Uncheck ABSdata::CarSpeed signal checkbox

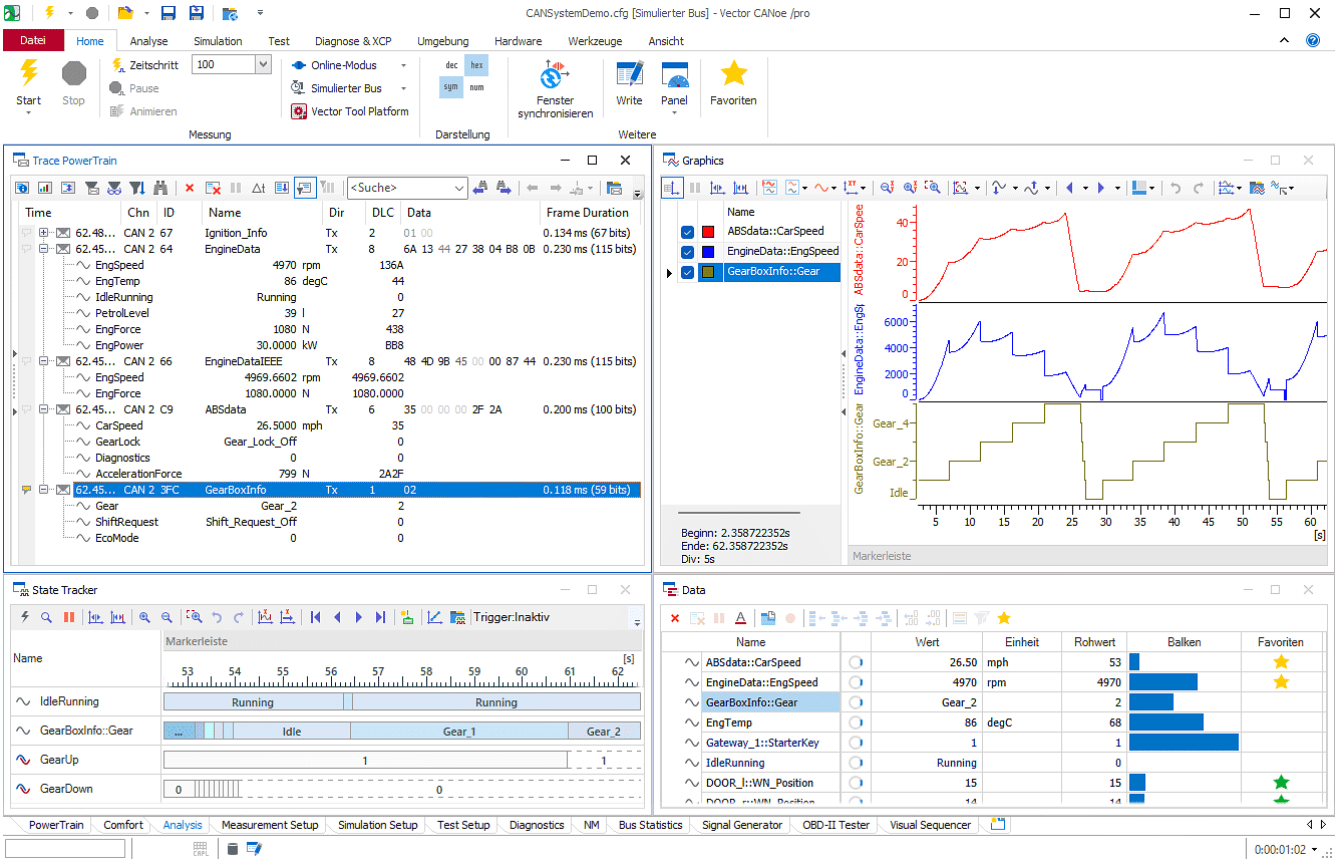[687, 232]
